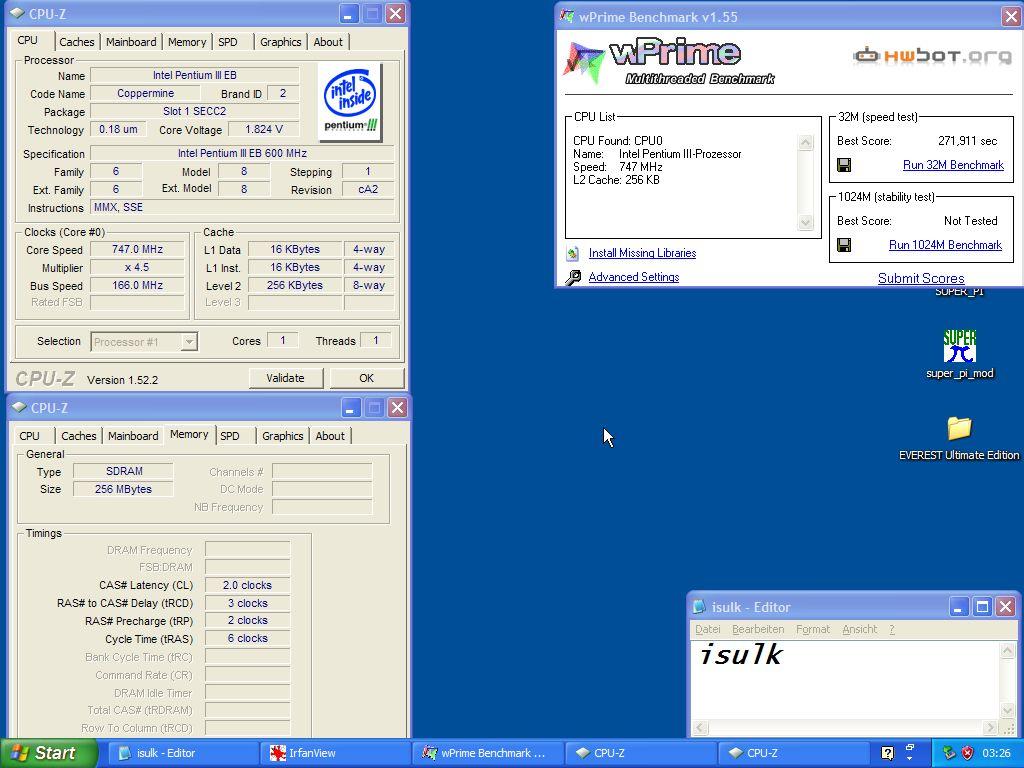This screenshot has height=768, width=1024.
Task: Switch to IrfanView from the taskbar
Action: click(x=335, y=753)
